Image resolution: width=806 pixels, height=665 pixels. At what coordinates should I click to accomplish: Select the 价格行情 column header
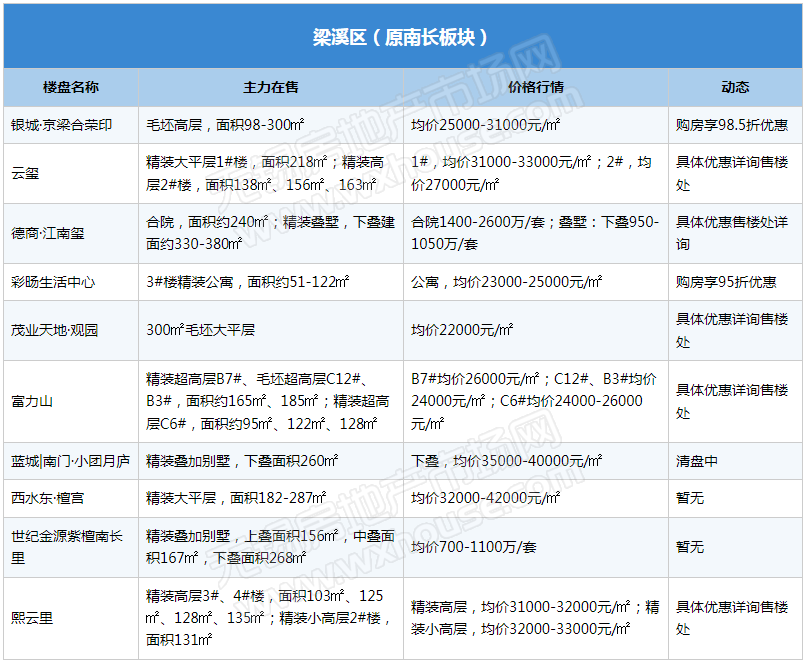click(x=536, y=87)
